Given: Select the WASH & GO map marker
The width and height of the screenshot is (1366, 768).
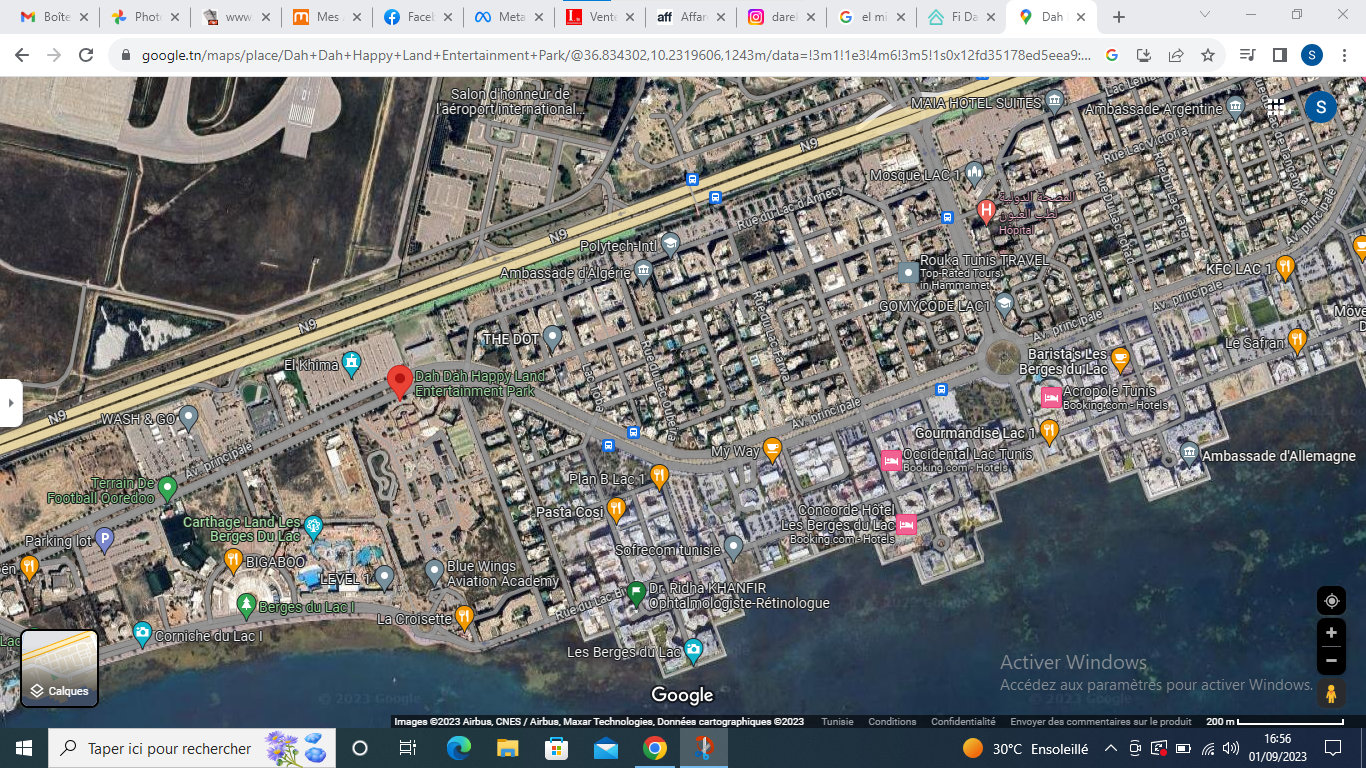Looking at the screenshot, I should pos(188,417).
